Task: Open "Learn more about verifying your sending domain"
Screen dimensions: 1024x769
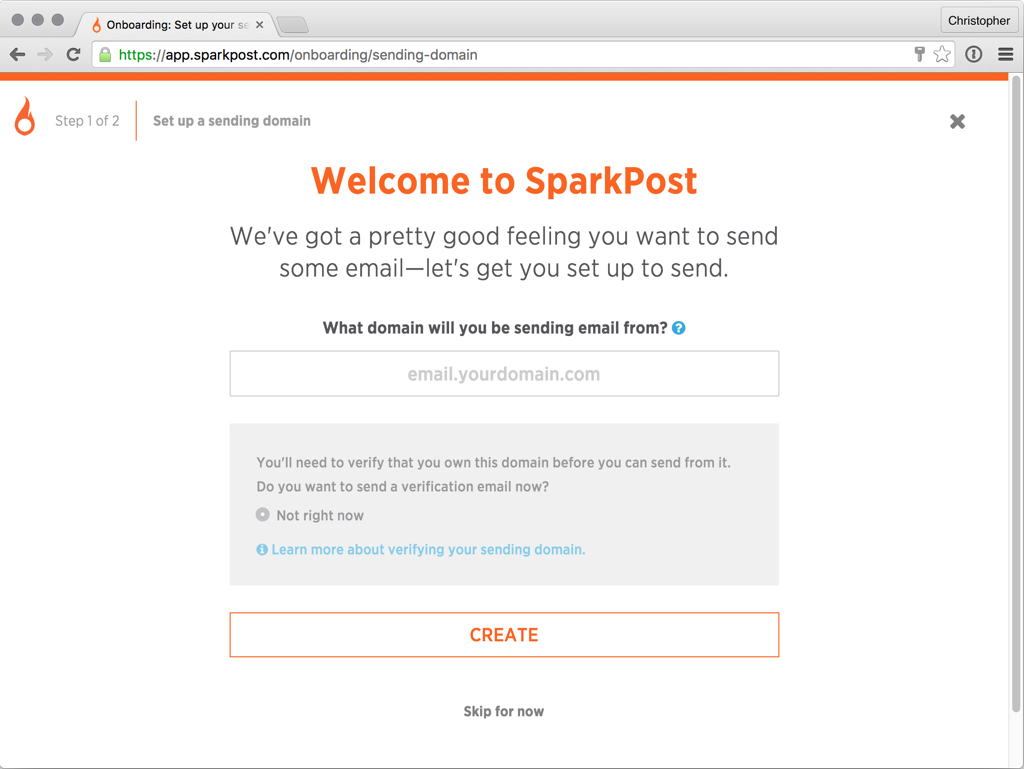Action: click(428, 550)
